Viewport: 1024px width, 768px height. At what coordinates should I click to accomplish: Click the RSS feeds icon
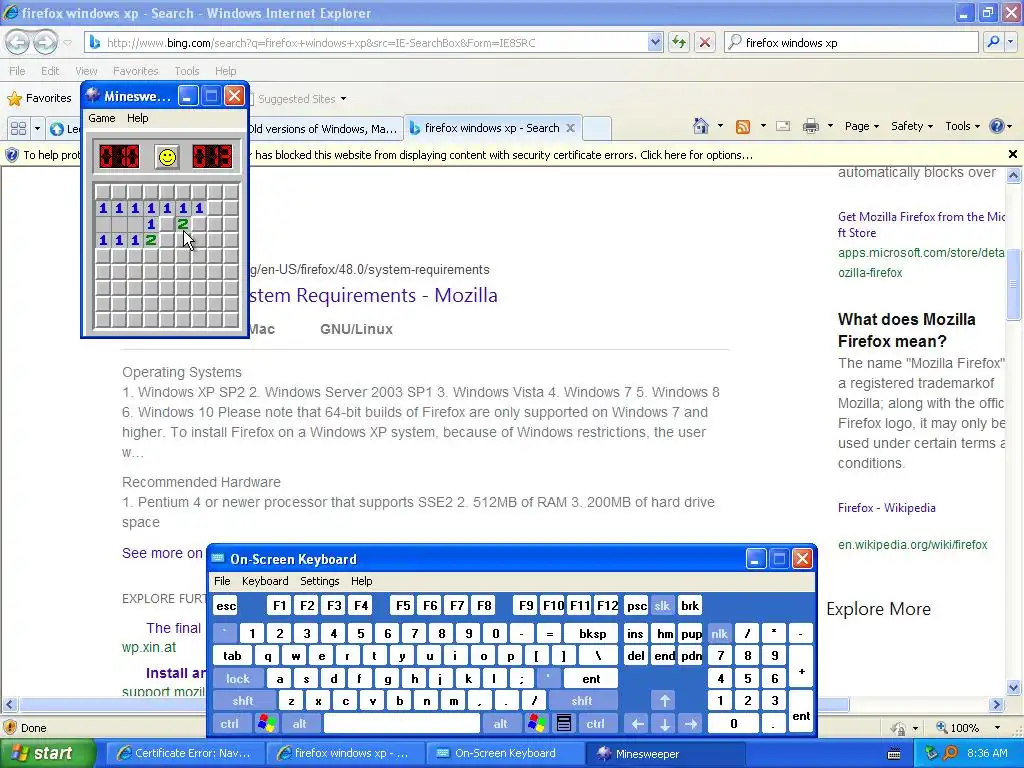[x=743, y=127]
